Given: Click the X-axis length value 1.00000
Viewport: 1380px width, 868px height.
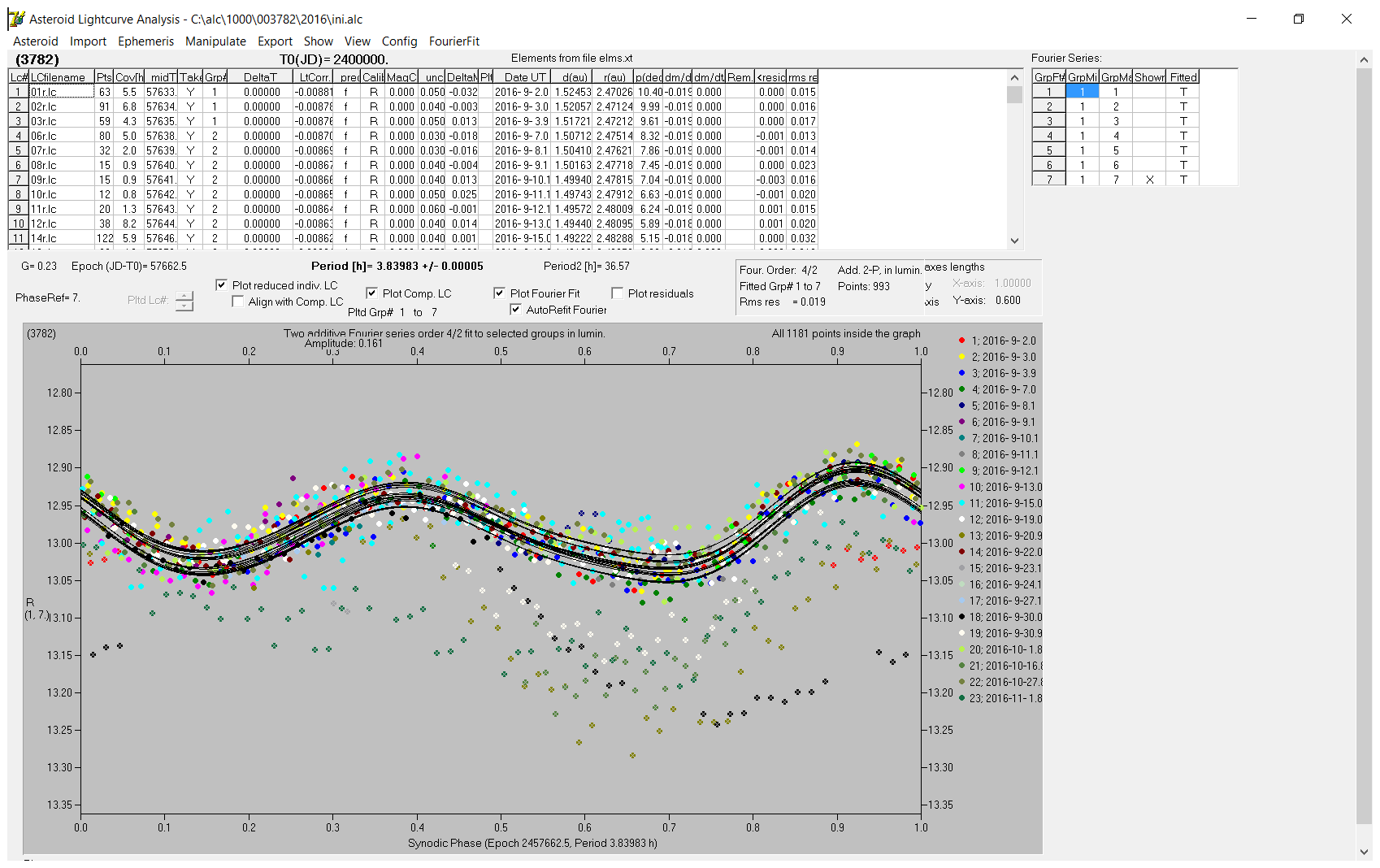Looking at the screenshot, I should point(1013,284).
